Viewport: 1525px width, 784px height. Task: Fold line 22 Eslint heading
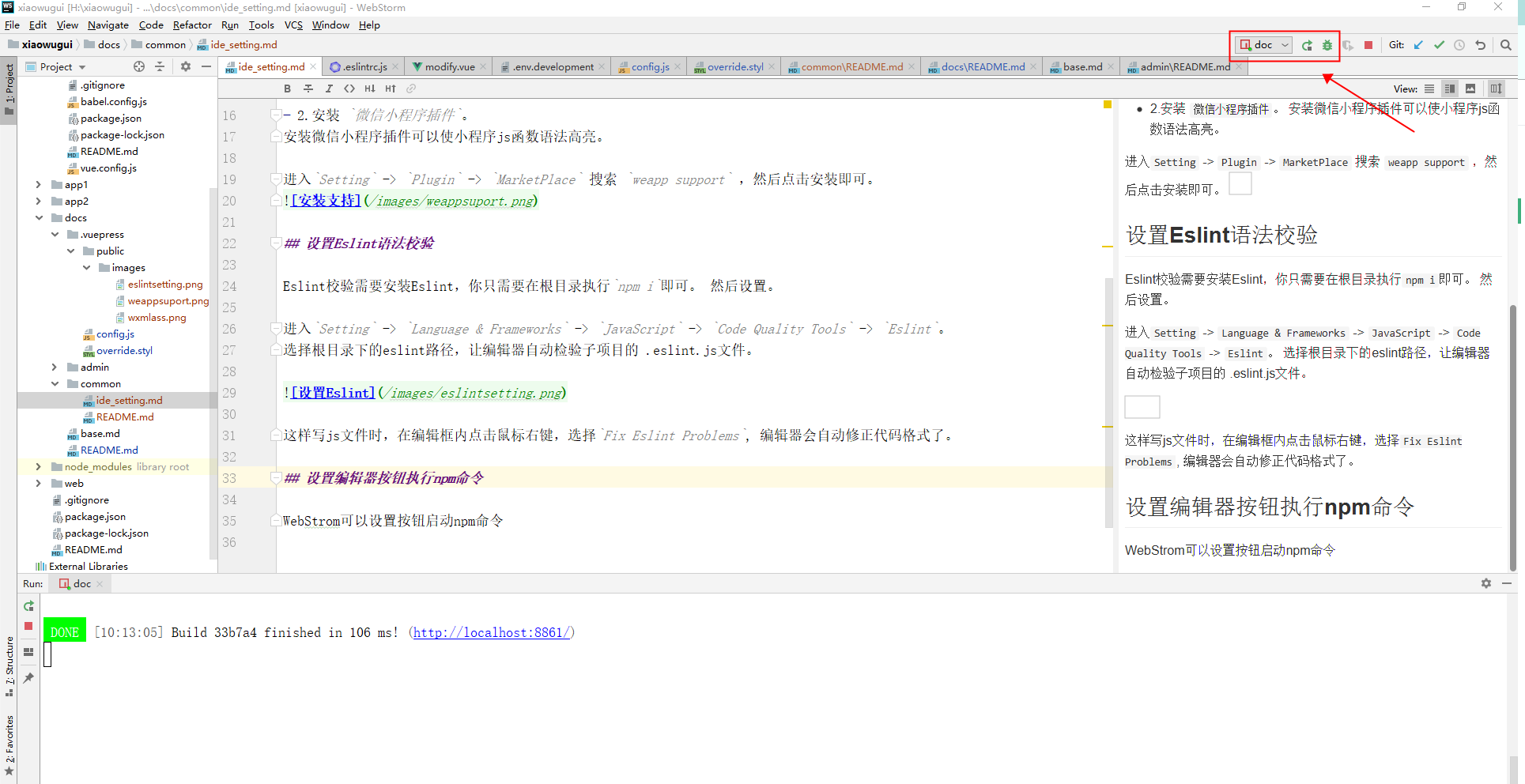coord(276,243)
